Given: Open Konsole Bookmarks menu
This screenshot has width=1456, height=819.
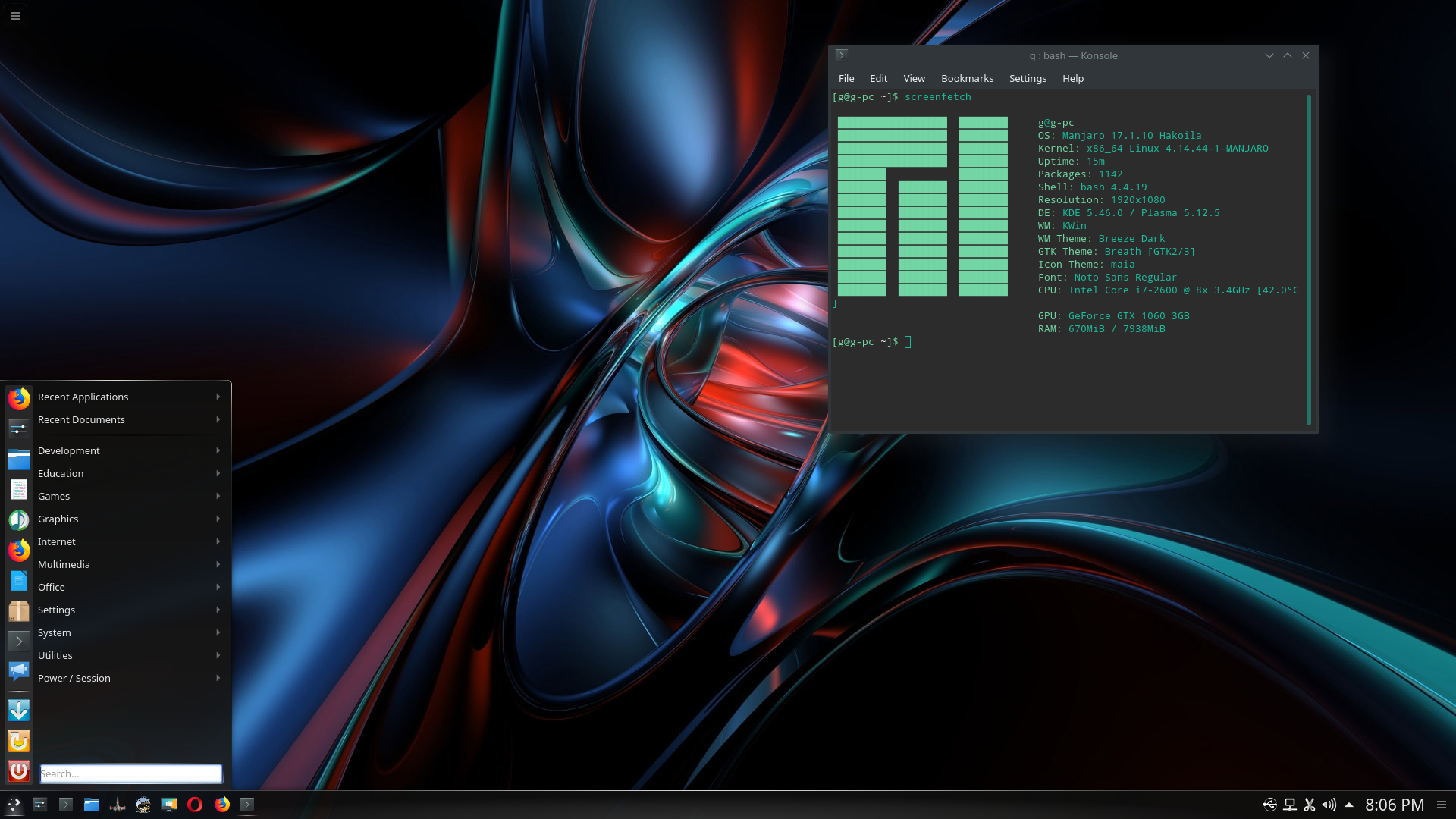Looking at the screenshot, I should [967, 78].
